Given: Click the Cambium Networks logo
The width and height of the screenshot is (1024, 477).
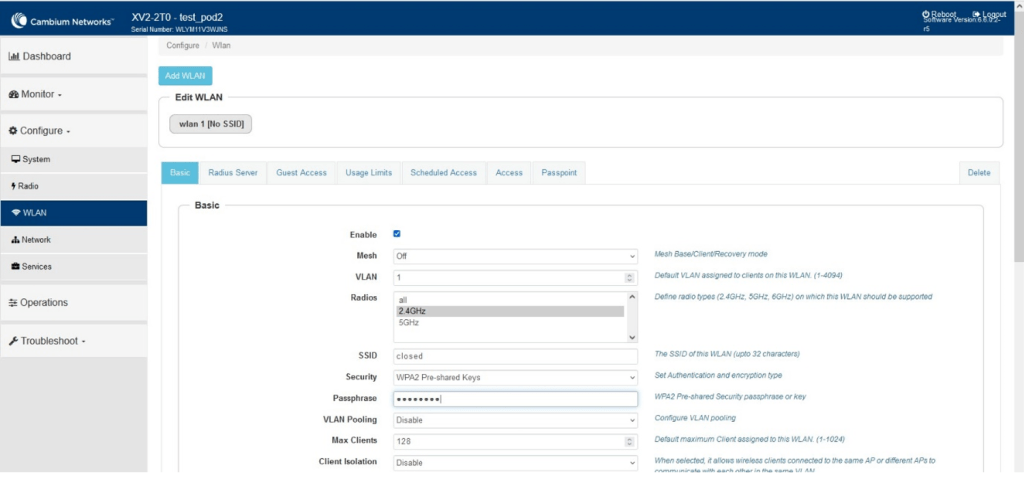Looking at the screenshot, I should 58,18.
